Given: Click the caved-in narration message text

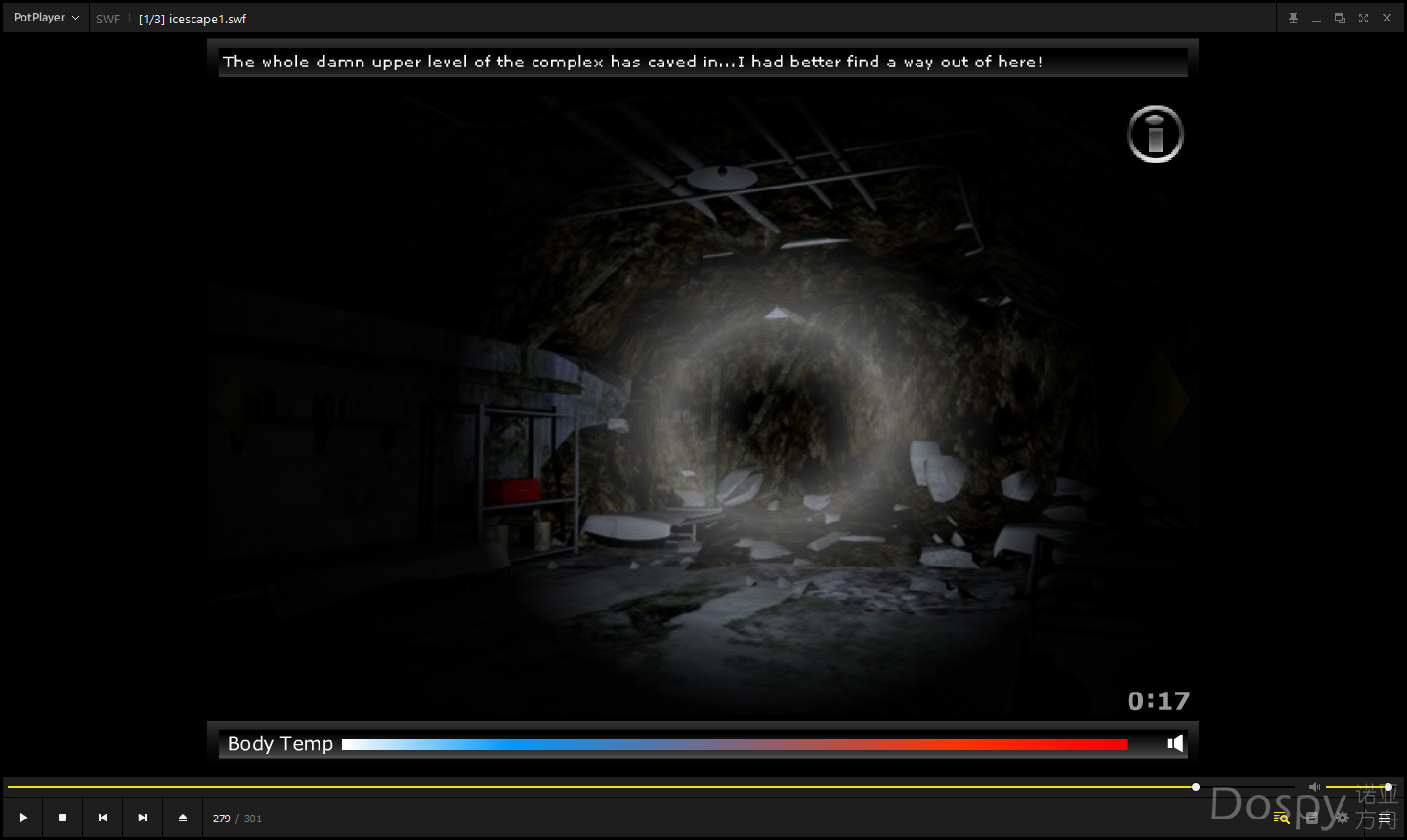Looking at the screenshot, I should pos(632,62).
